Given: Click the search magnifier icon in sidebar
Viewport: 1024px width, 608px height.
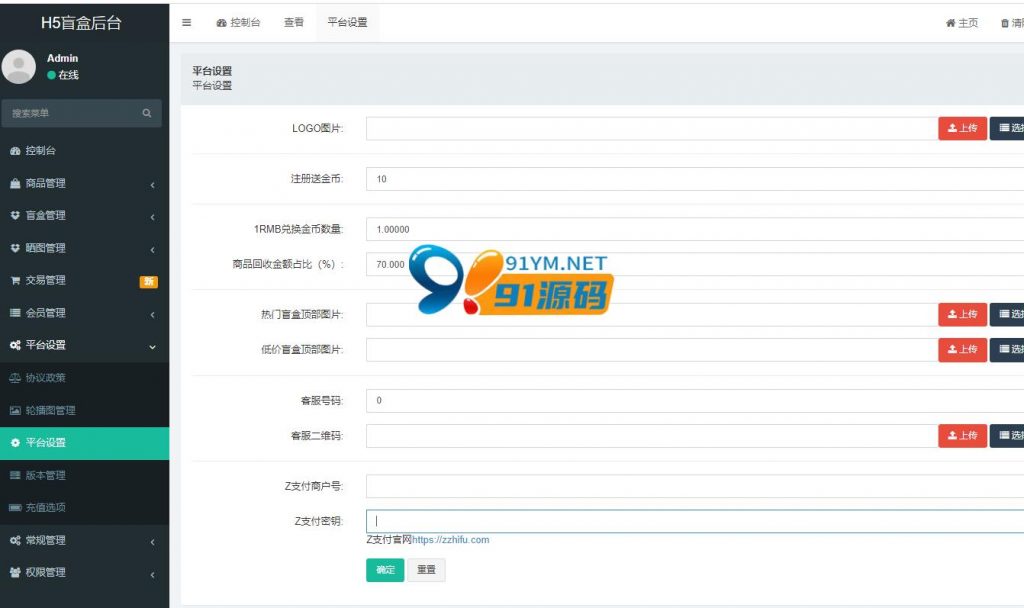Looking at the screenshot, I should click(x=147, y=113).
